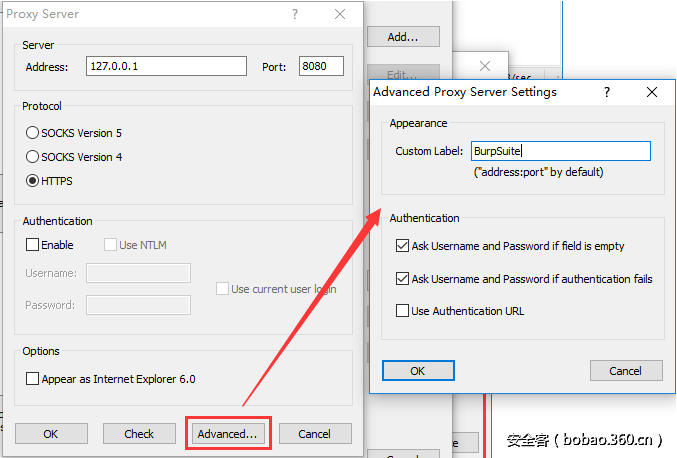Close the Proxy Server dialog
677x458 pixels.
coord(340,14)
